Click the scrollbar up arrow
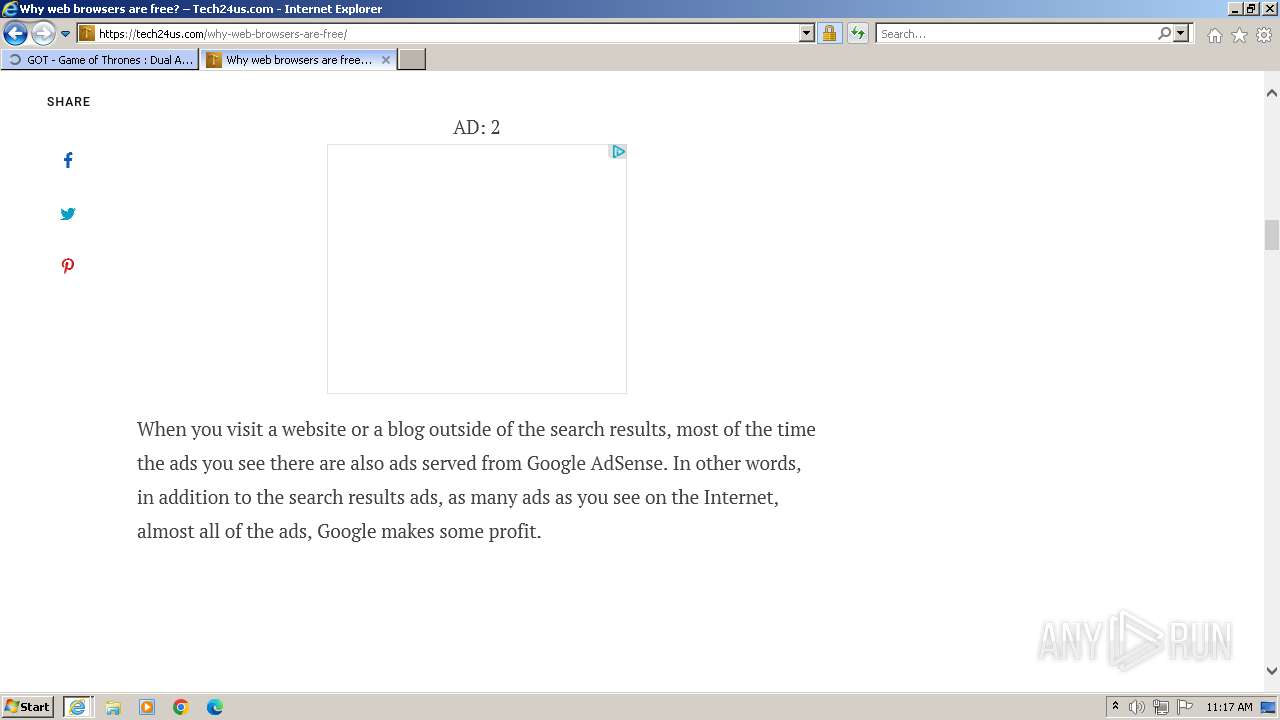Viewport: 1280px width, 720px height. [x=1272, y=93]
